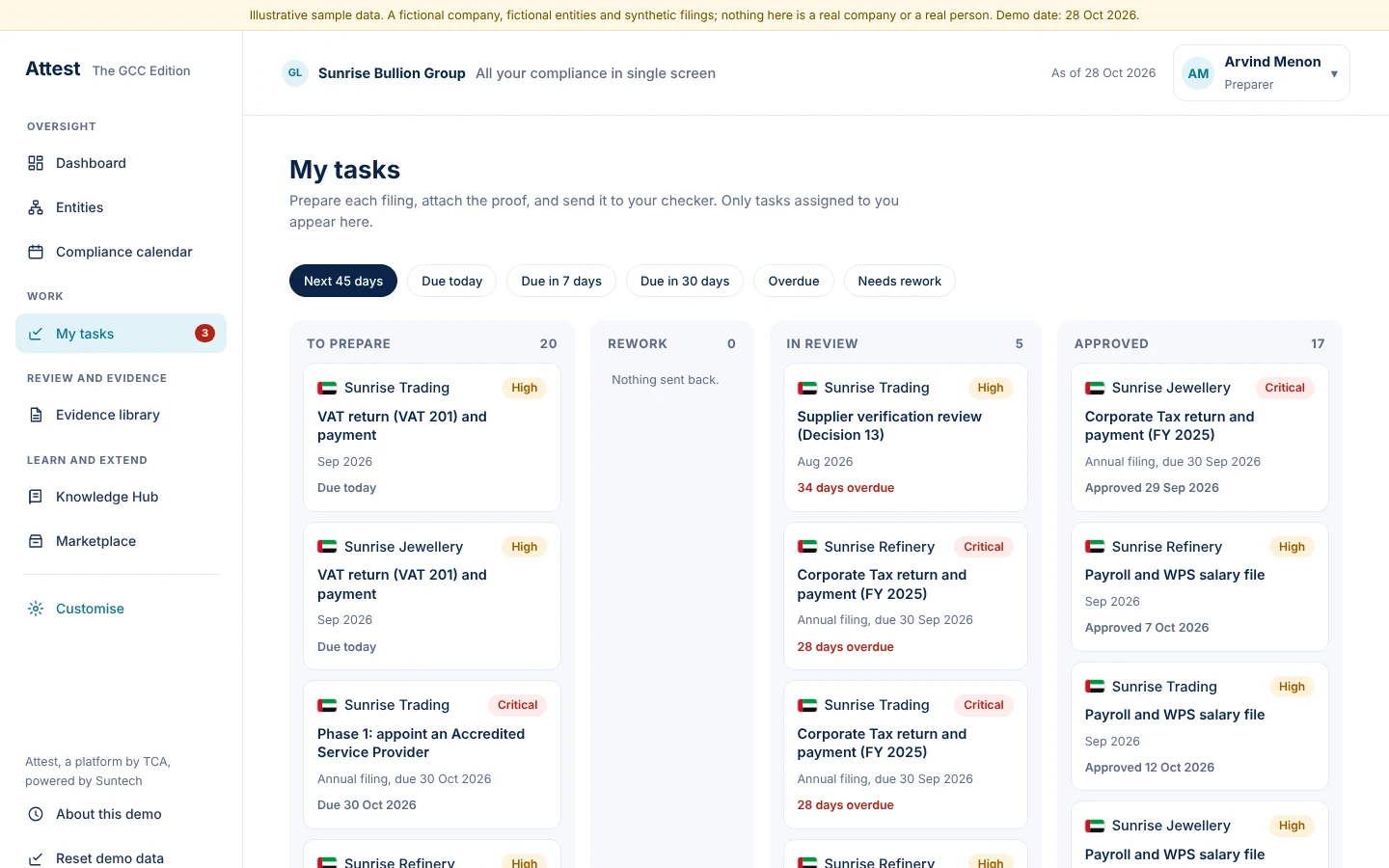Click UAE flag on Approved 7 Oct 2026 card

[1095, 547]
